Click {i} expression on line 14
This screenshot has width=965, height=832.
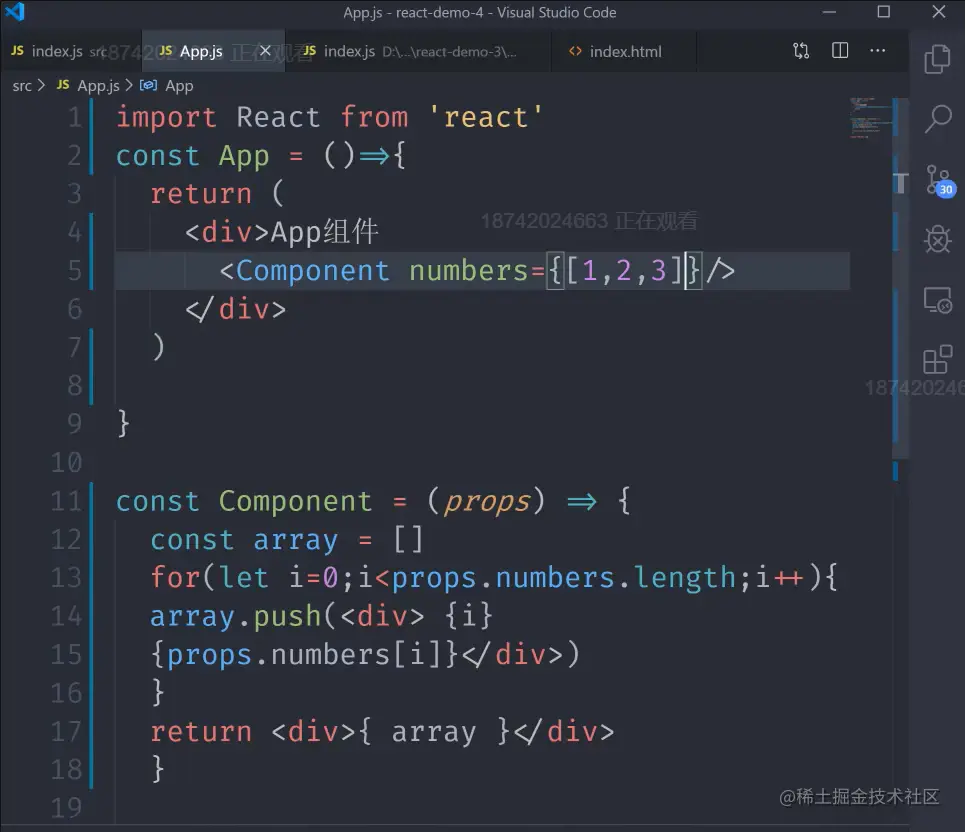coord(468,616)
